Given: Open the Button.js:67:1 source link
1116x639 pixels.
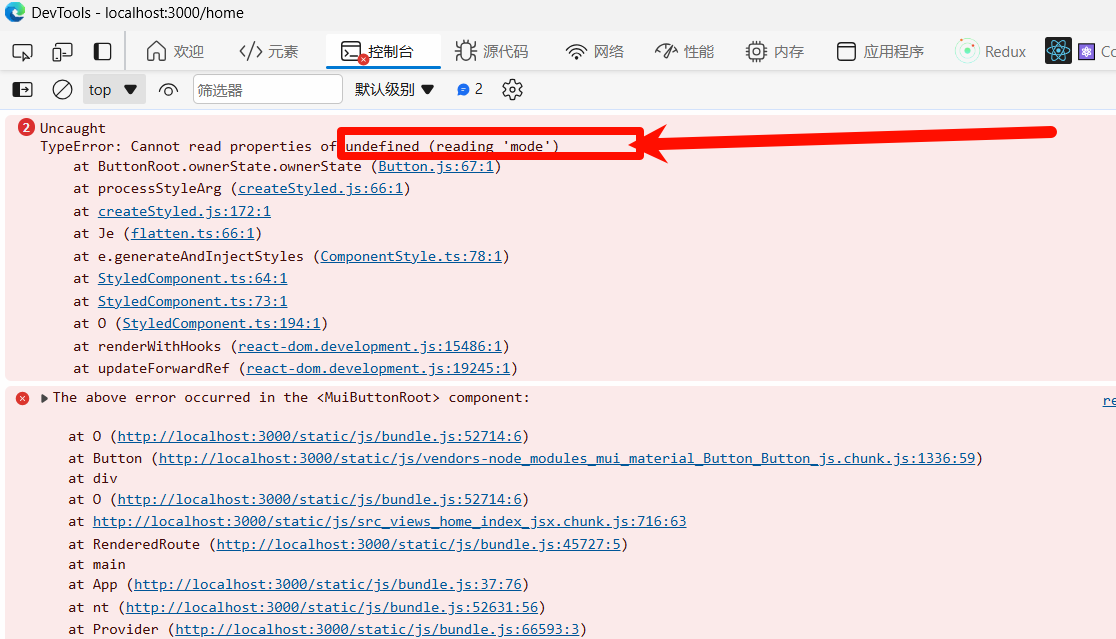Looking at the screenshot, I should (x=435, y=166).
